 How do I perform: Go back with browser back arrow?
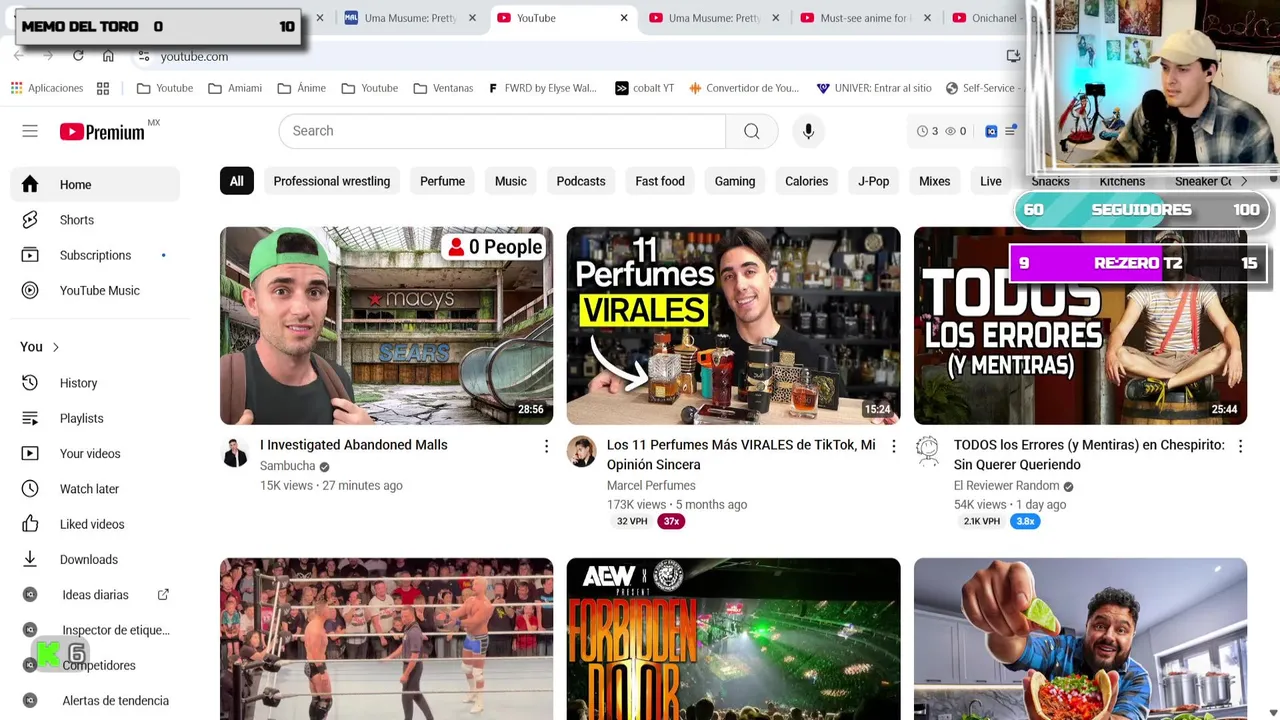(x=18, y=56)
